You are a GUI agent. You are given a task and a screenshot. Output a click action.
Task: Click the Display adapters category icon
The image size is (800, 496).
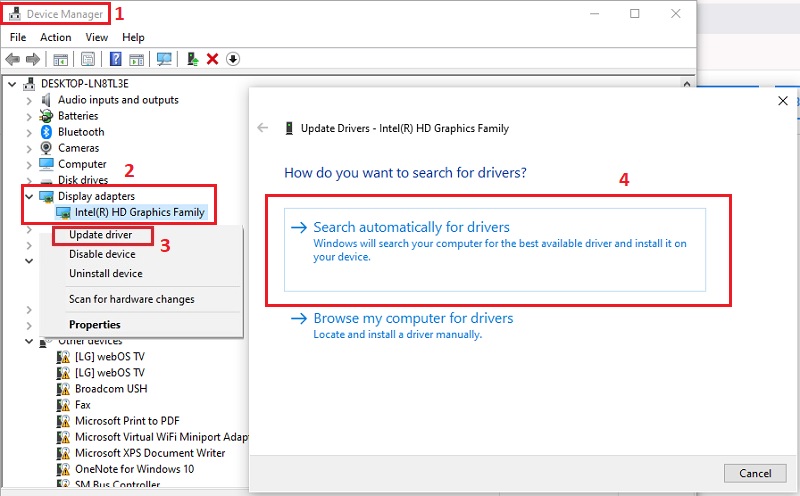click(x=46, y=196)
